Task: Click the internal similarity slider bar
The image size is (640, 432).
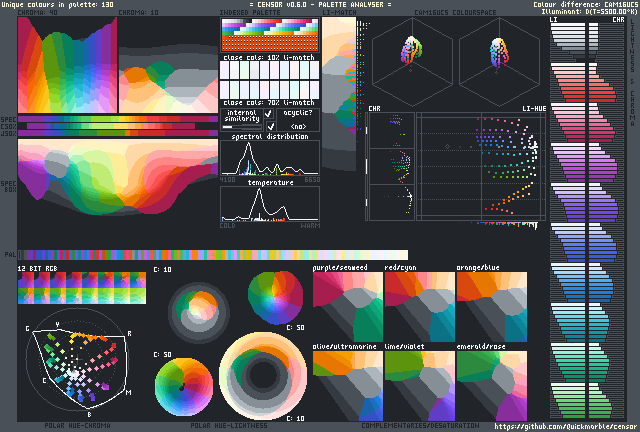Action: pos(242,127)
